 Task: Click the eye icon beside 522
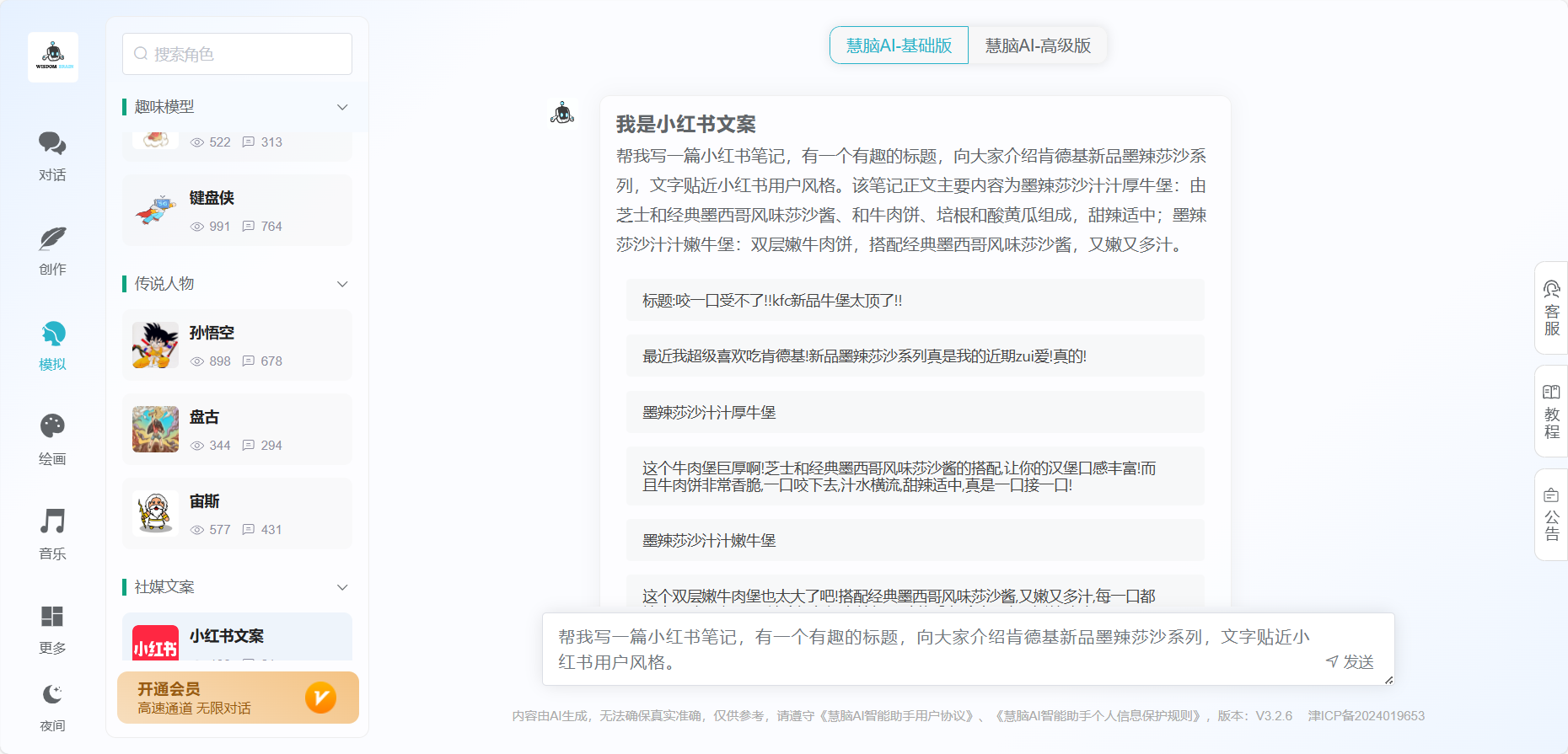[x=197, y=142]
